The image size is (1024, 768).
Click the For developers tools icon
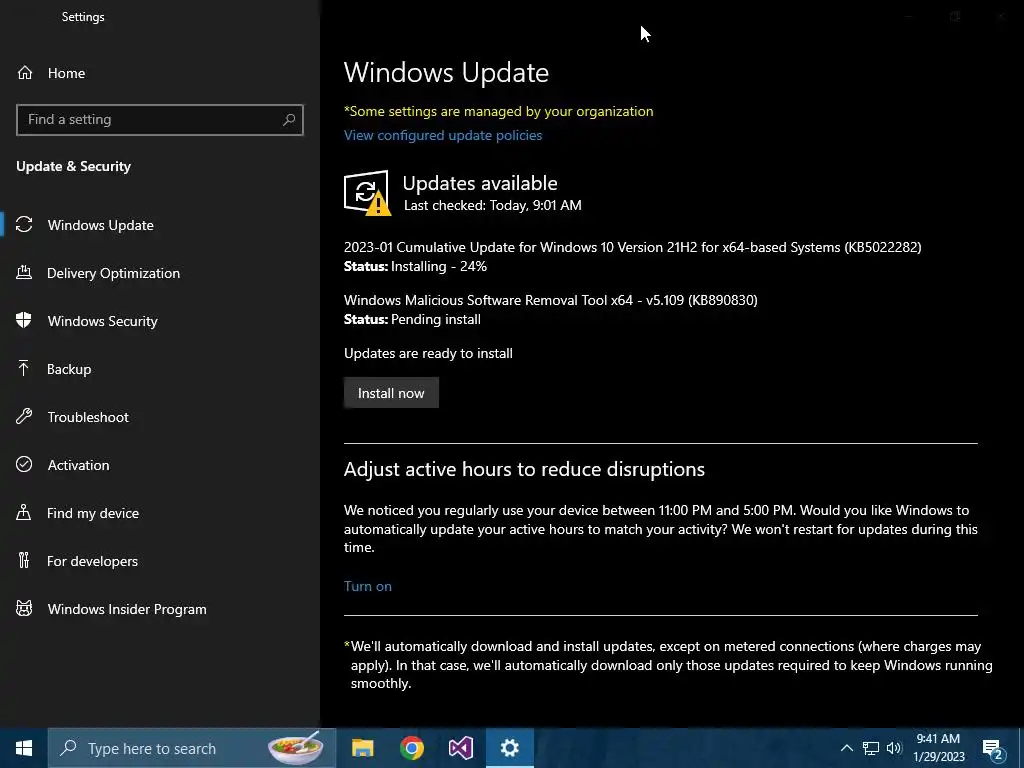(x=24, y=560)
